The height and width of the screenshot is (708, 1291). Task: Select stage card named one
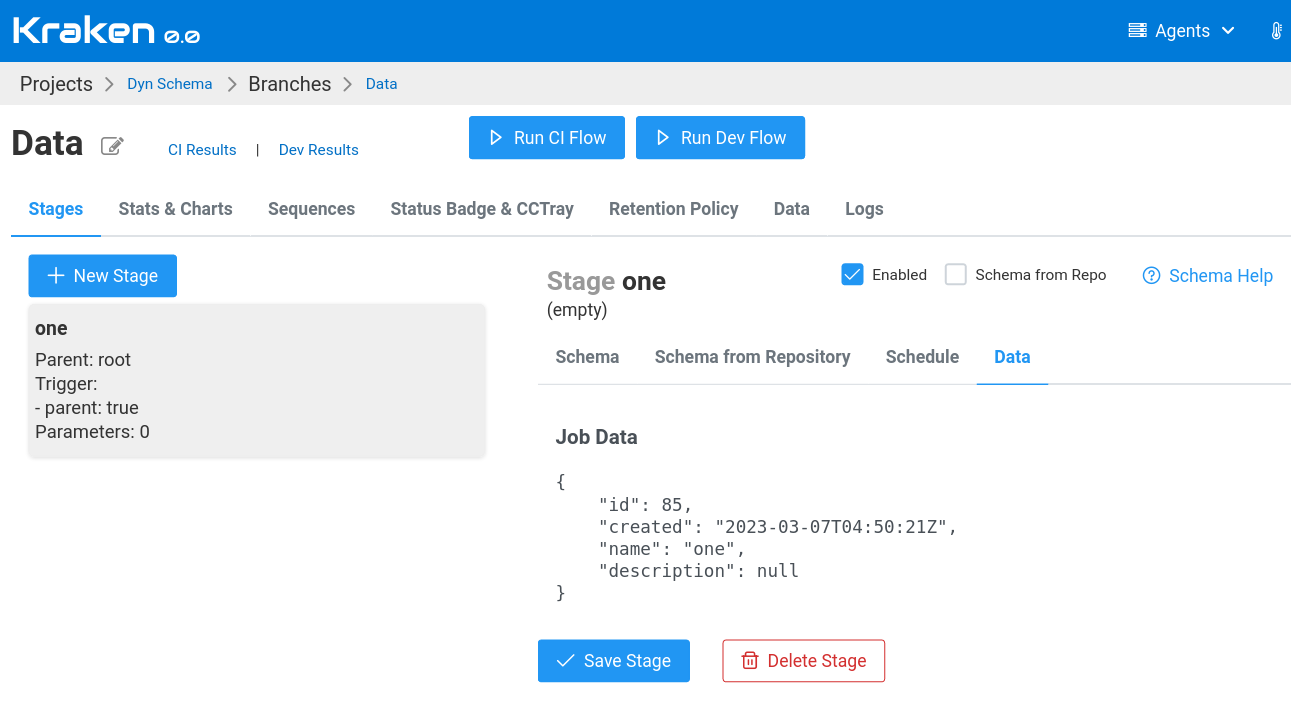(257, 381)
